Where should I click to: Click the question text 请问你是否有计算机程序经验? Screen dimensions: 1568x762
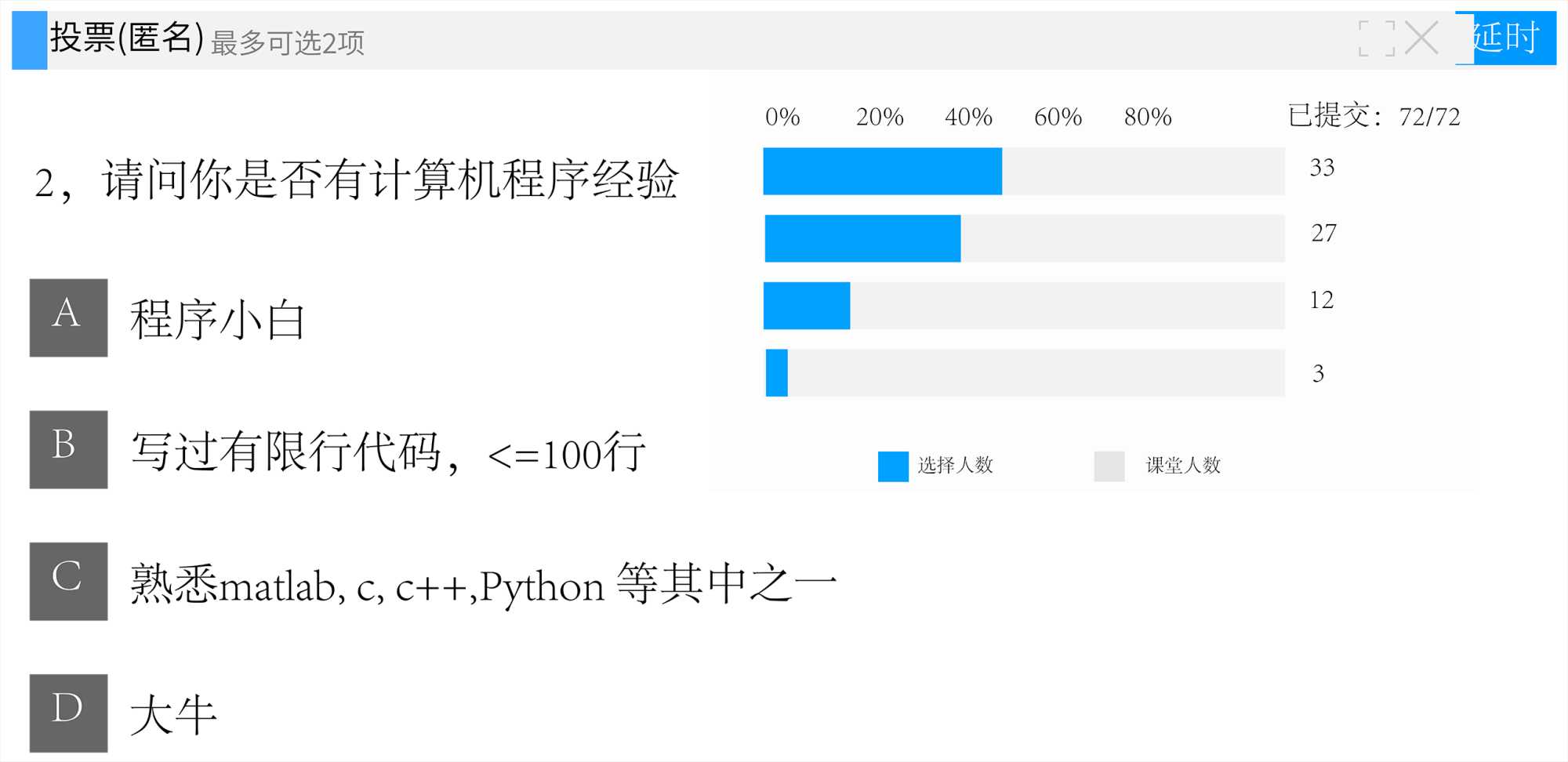point(389,180)
